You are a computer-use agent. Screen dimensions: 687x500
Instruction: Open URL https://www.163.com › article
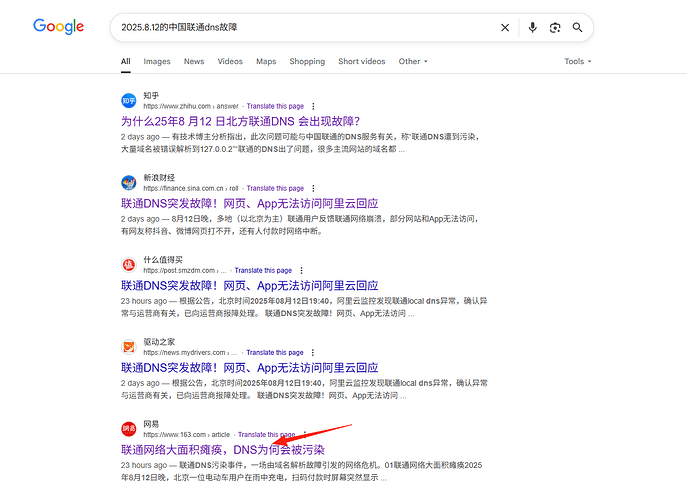[x=187, y=435]
